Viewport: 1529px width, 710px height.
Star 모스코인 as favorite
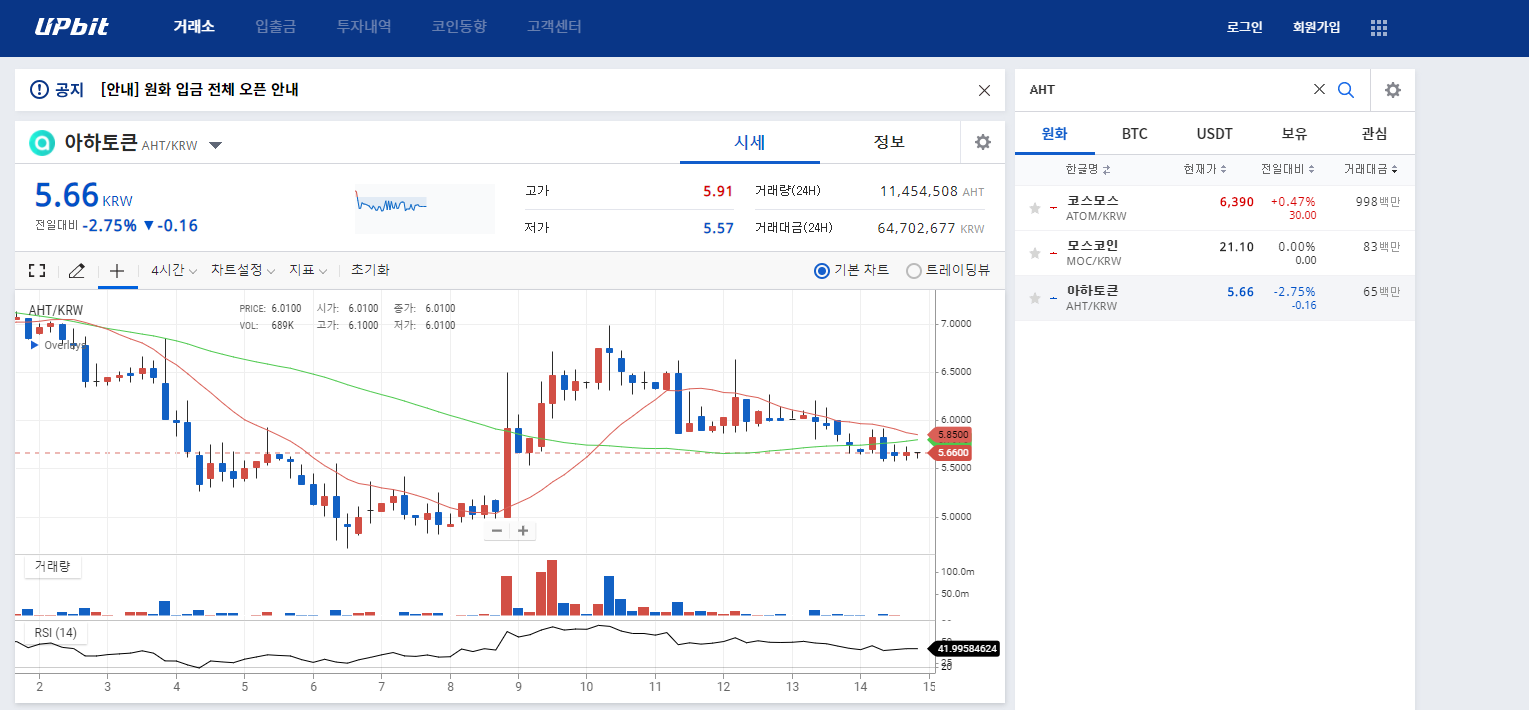[1035, 253]
